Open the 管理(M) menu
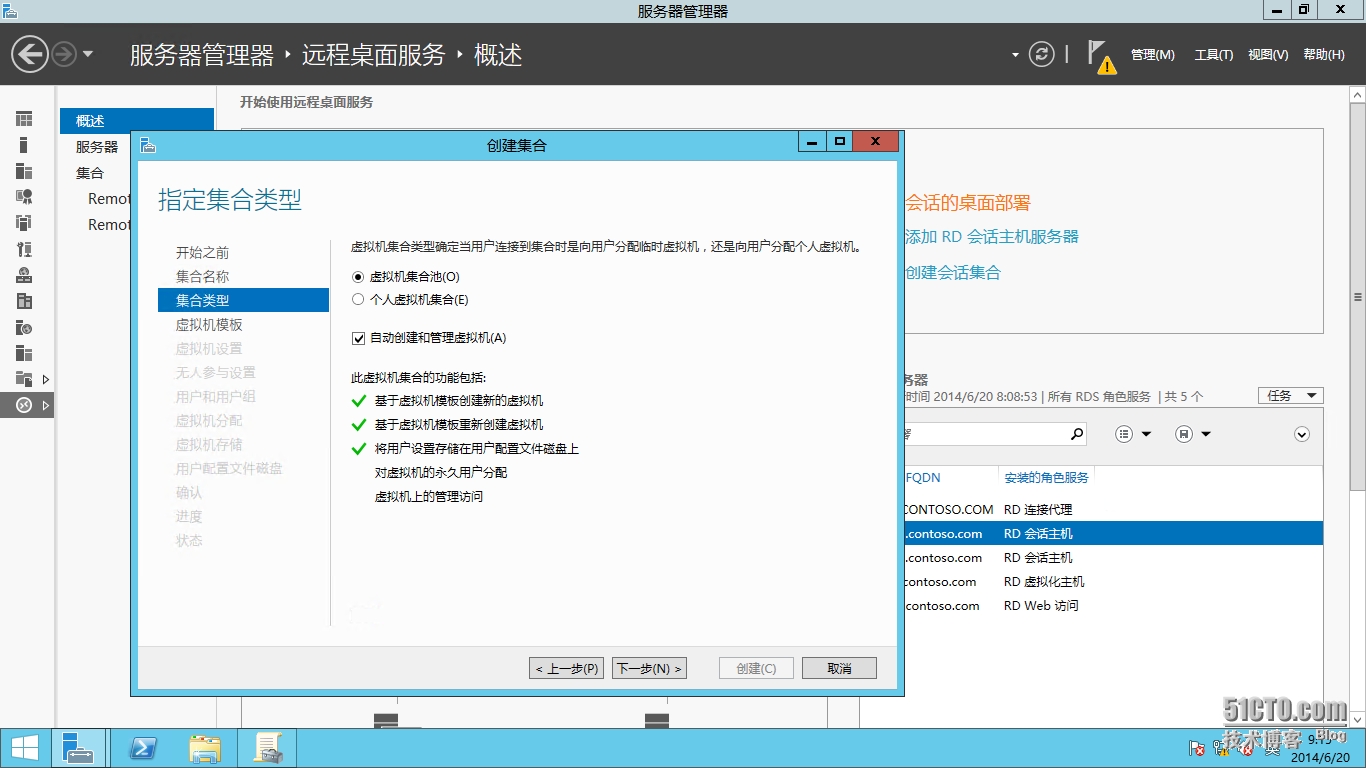1366x768 pixels. (1153, 55)
